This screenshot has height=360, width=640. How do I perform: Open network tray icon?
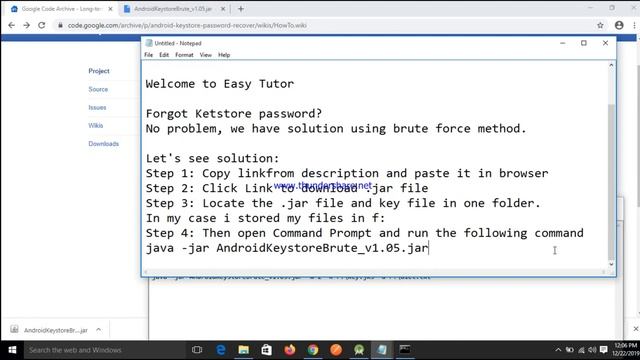(x=581, y=350)
